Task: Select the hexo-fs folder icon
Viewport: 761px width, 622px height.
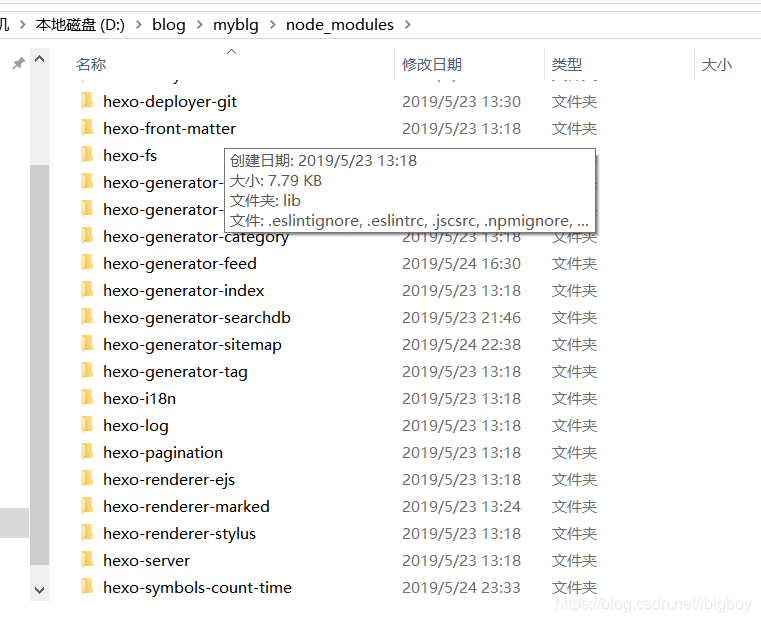Action: (x=87, y=155)
